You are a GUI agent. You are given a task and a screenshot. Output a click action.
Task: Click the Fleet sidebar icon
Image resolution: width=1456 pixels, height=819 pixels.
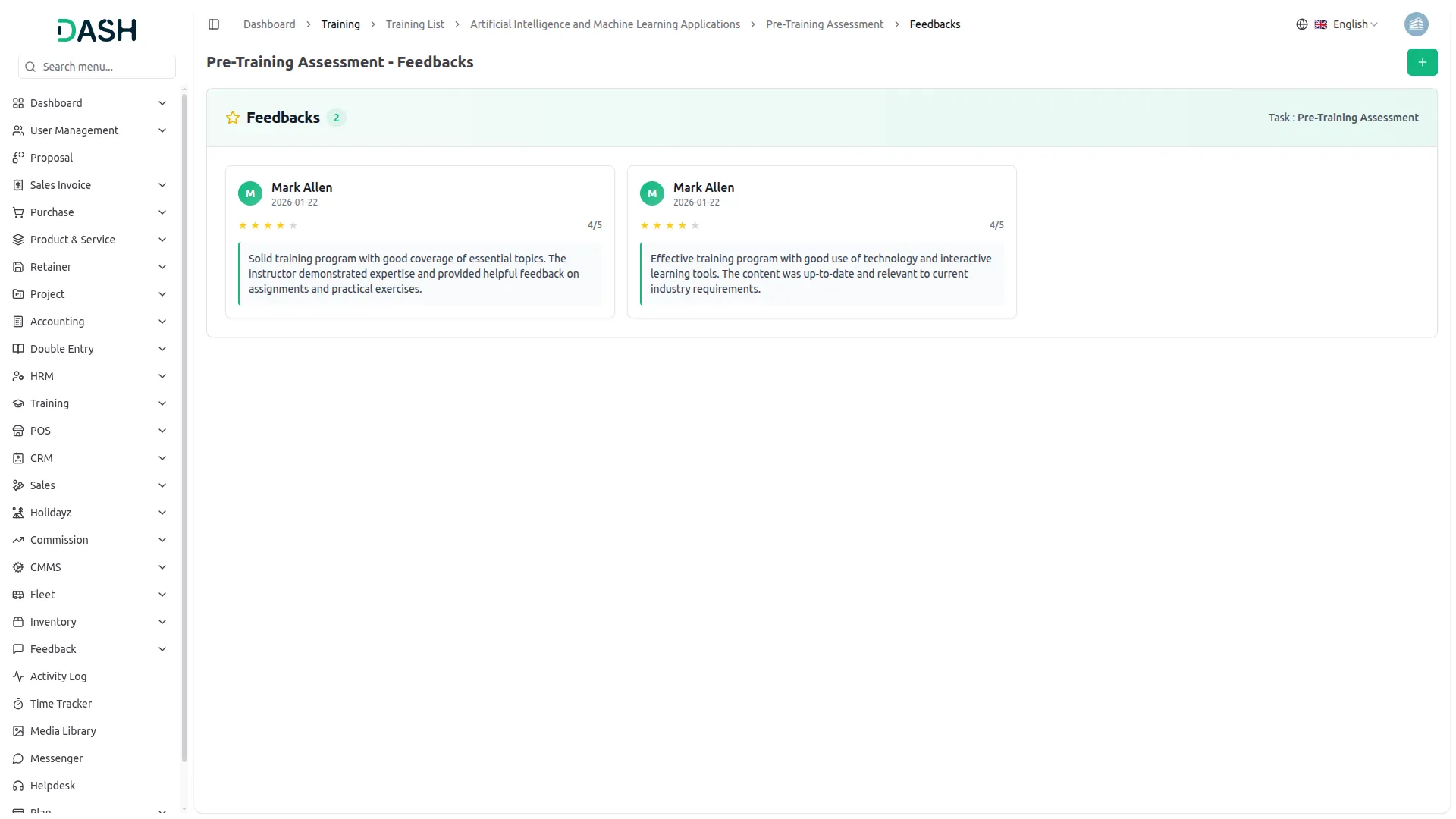click(18, 595)
